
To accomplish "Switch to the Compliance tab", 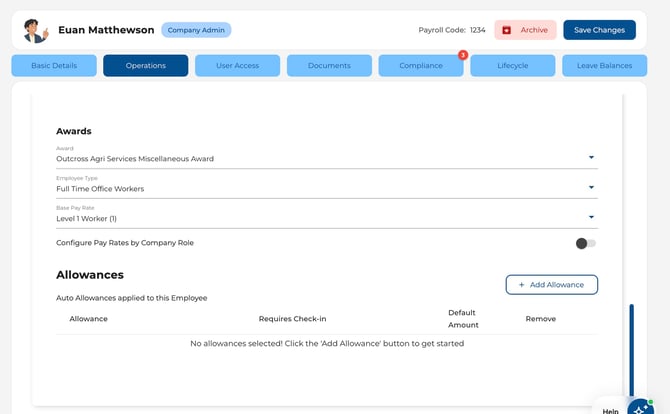I will coord(421,65).
